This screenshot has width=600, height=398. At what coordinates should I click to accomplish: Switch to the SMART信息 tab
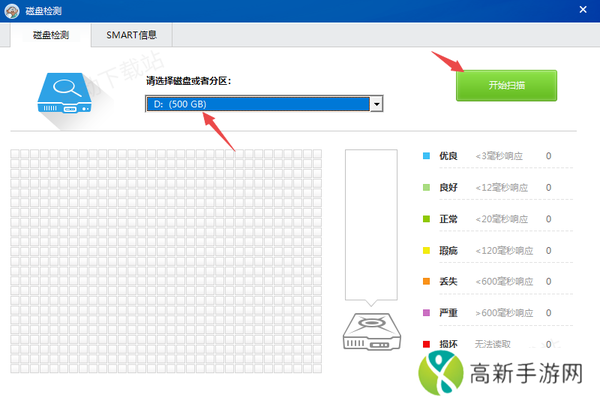coord(131,35)
